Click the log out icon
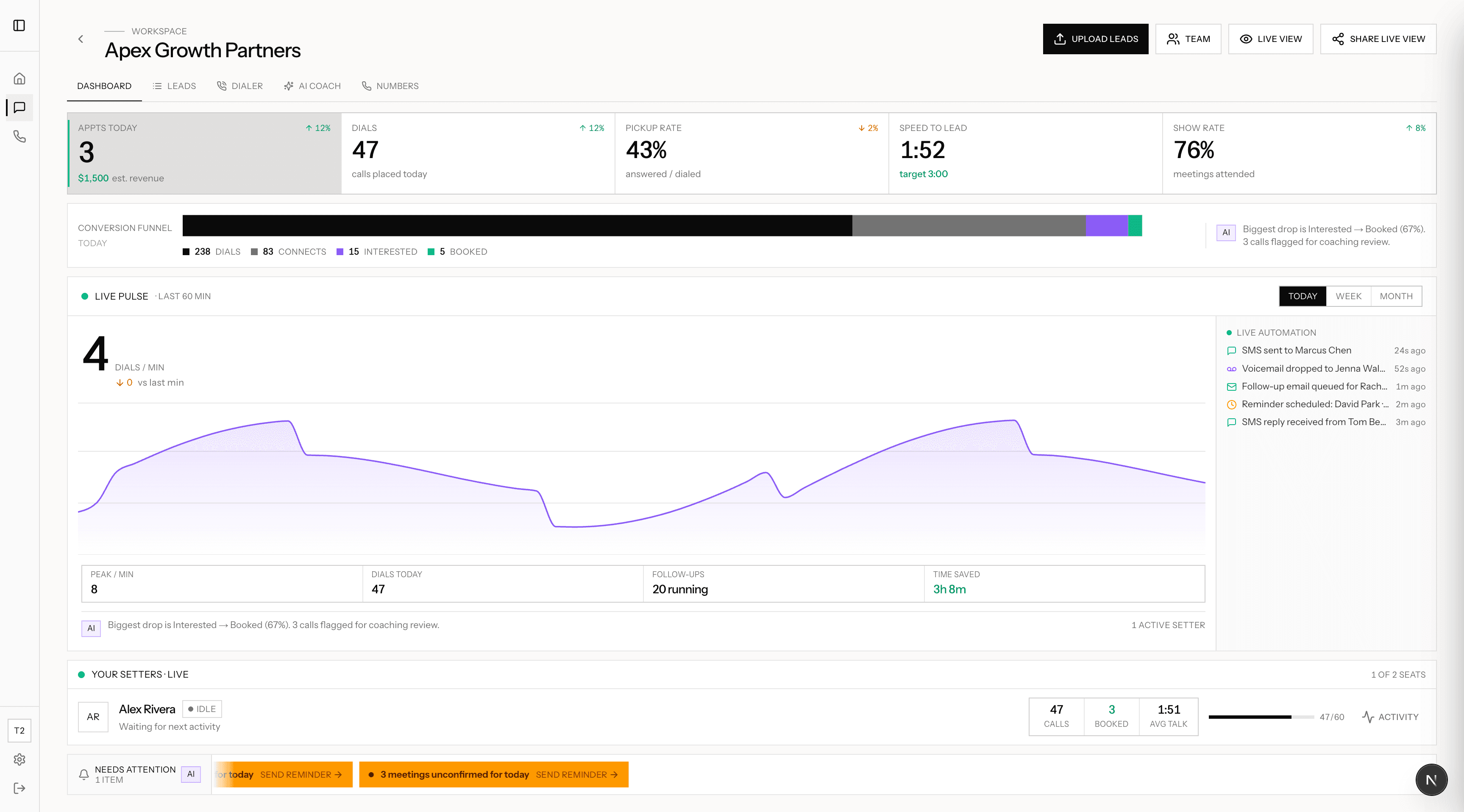1464x812 pixels. pos(19,788)
